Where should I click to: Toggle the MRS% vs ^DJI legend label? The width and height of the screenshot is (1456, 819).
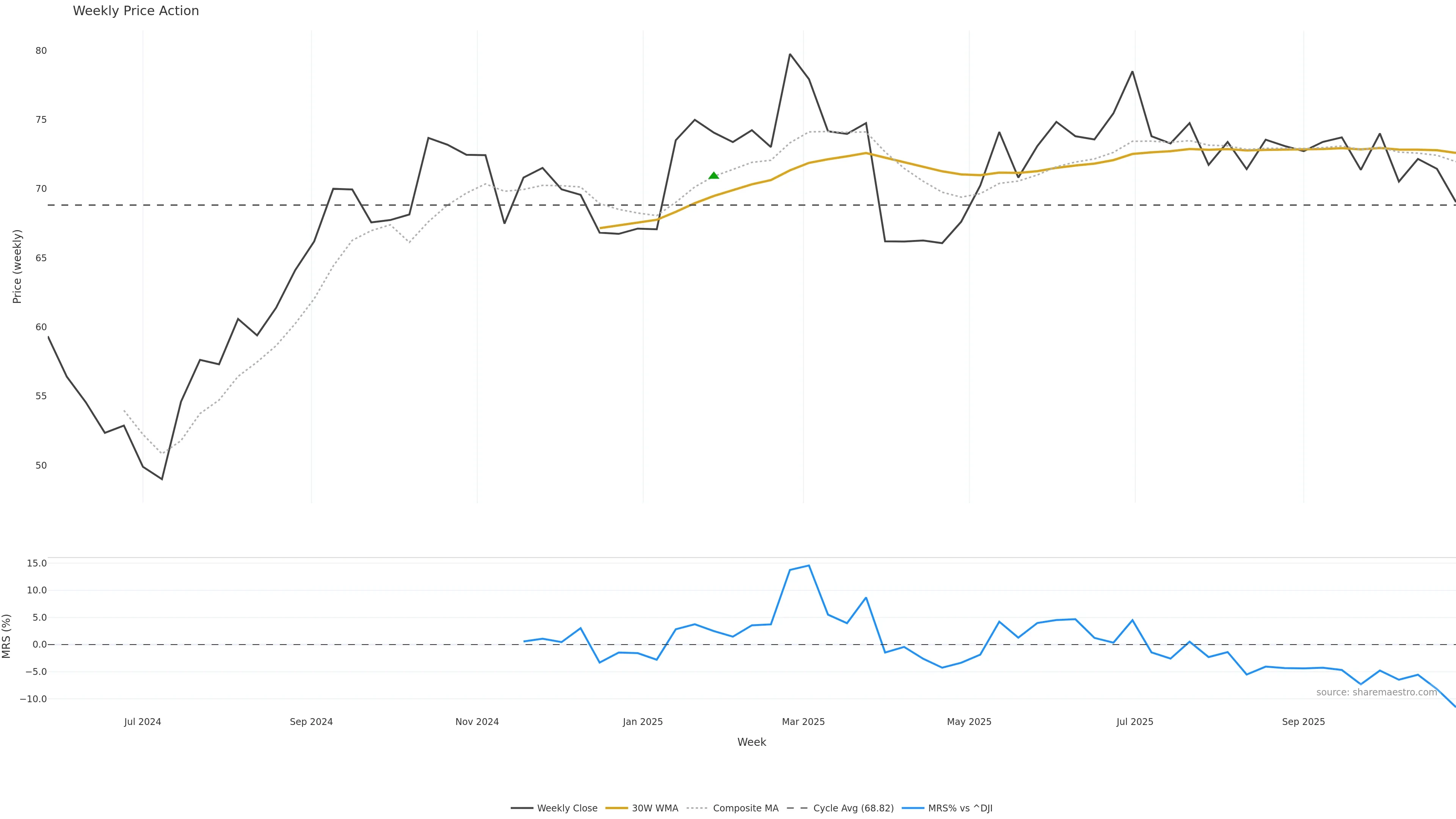pos(960,808)
